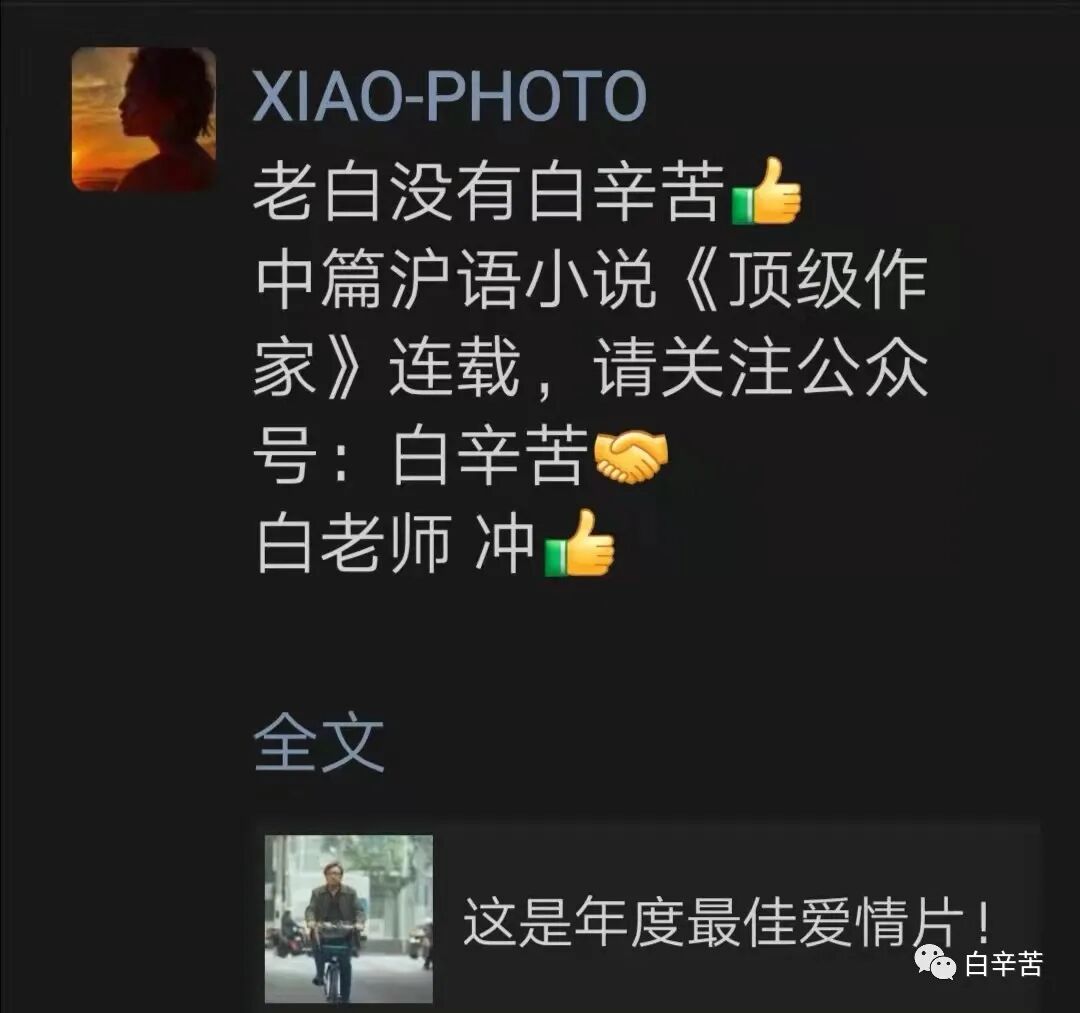The width and height of the screenshot is (1080, 1013).
Task: Click the thumbs-up emoji after 老白没有白辛苦
Action: (766, 191)
